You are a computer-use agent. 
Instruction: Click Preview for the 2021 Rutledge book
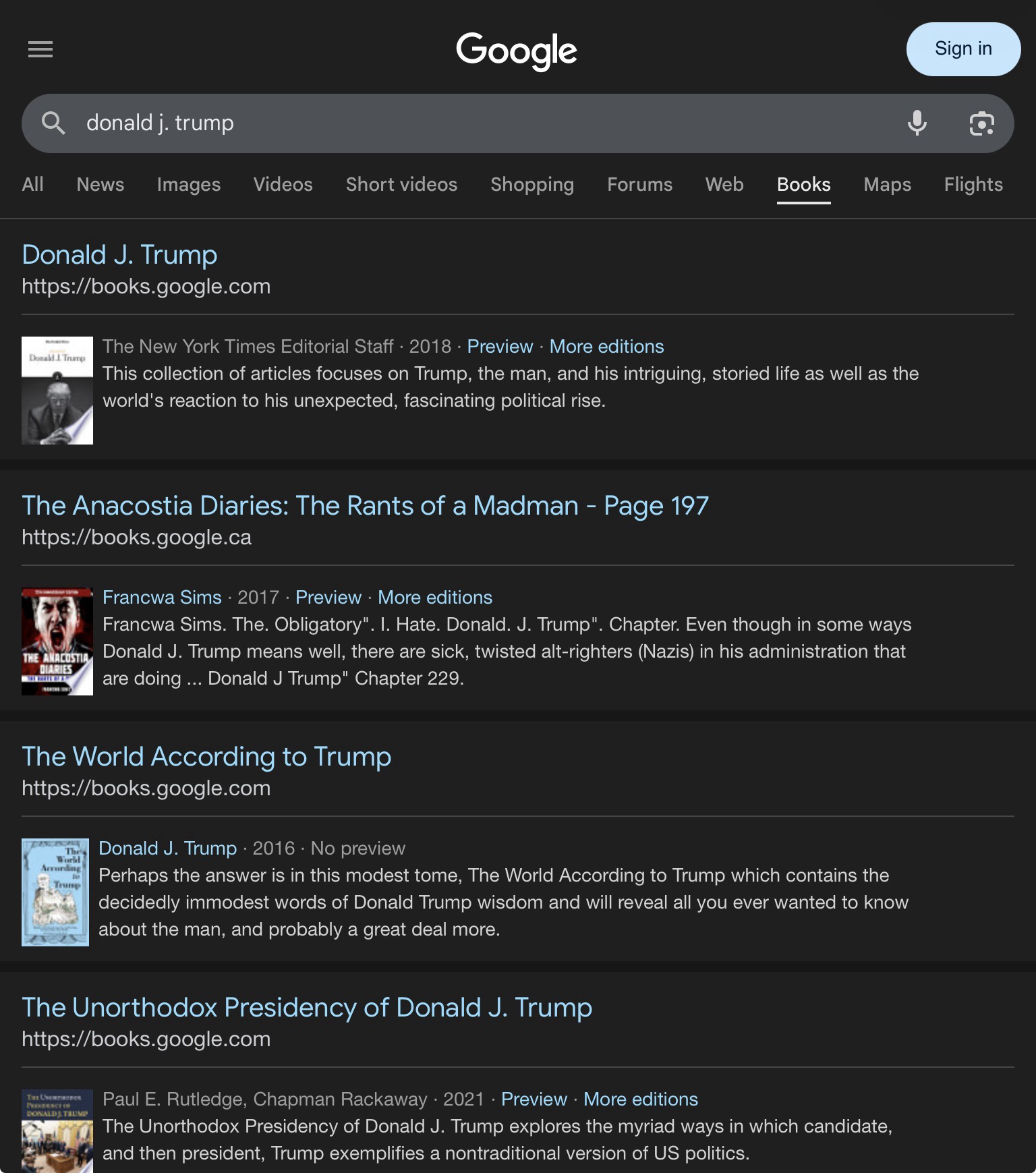coord(534,1099)
